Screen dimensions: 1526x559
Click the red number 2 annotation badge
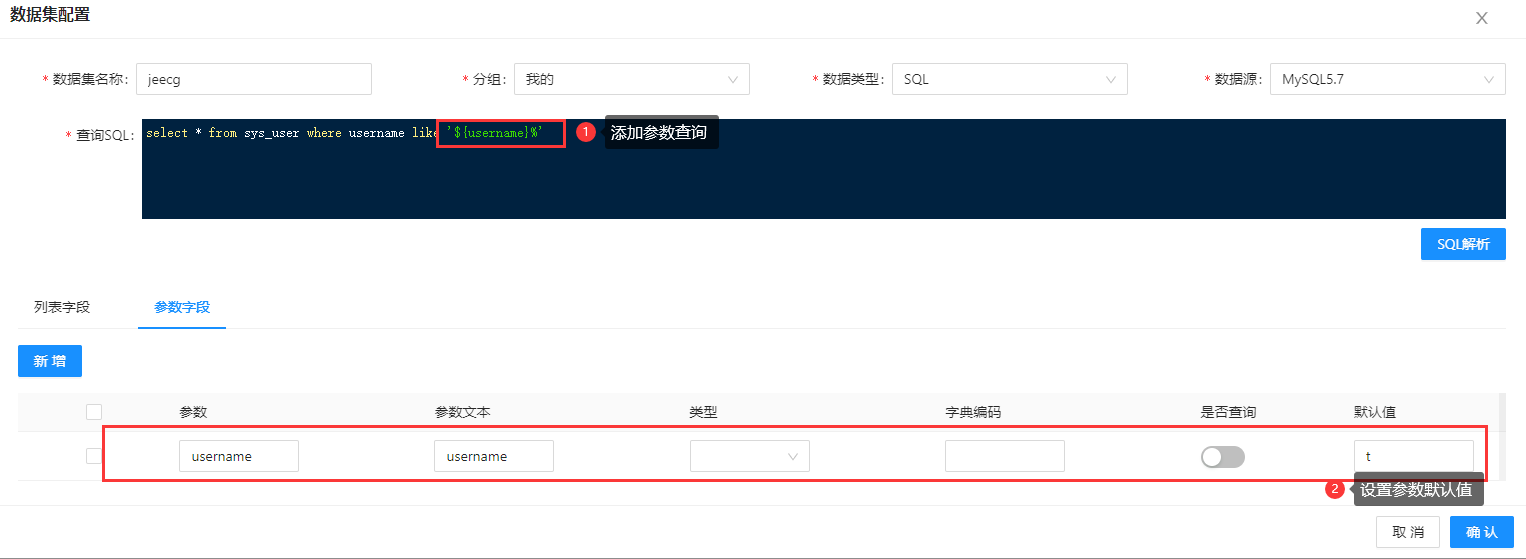(x=1334, y=489)
